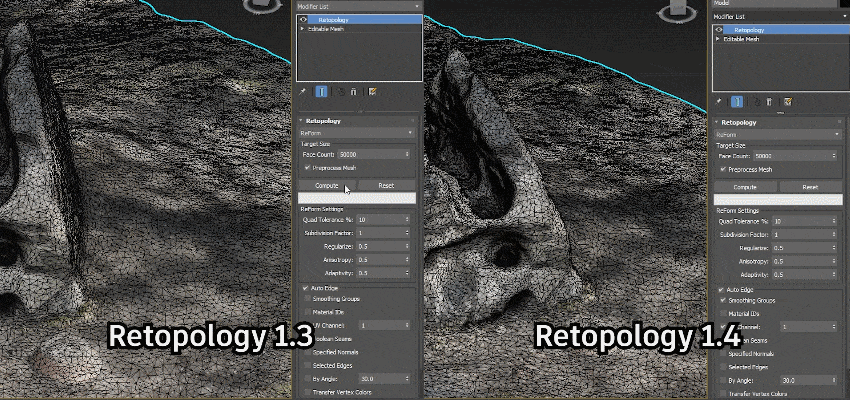Pin the modifier stack in the 1.4 panel
This screenshot has height=400, width=850.
[x=719, y=102]
